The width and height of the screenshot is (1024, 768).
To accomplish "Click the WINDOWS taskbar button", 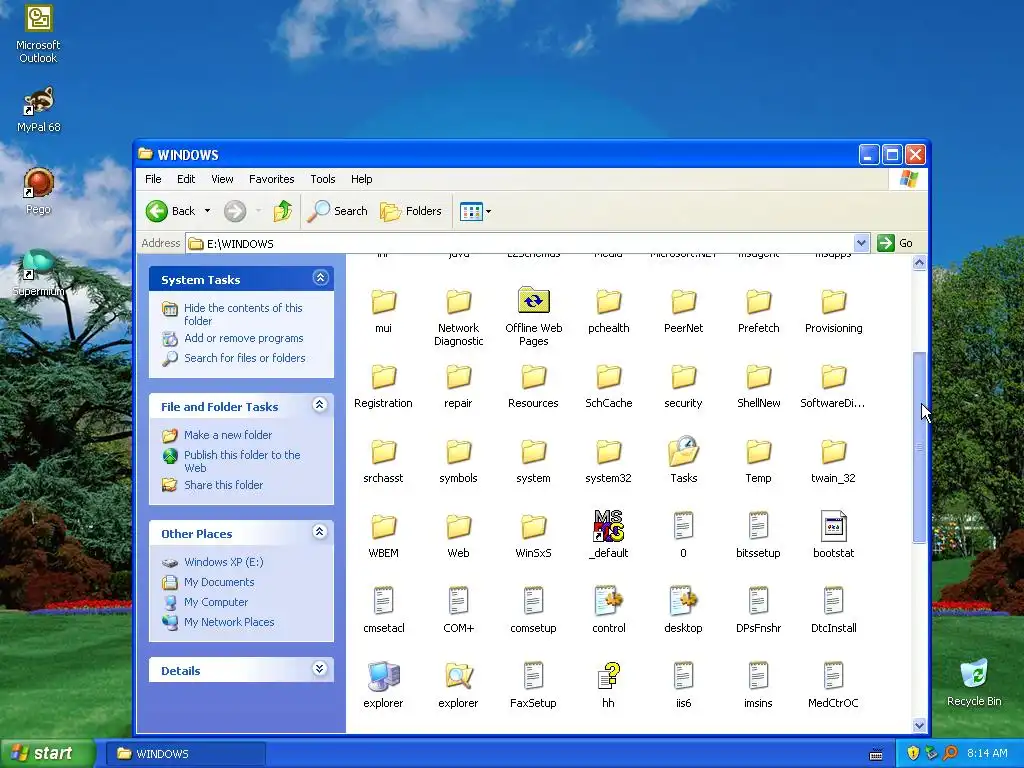I will (x=186, y=754).
